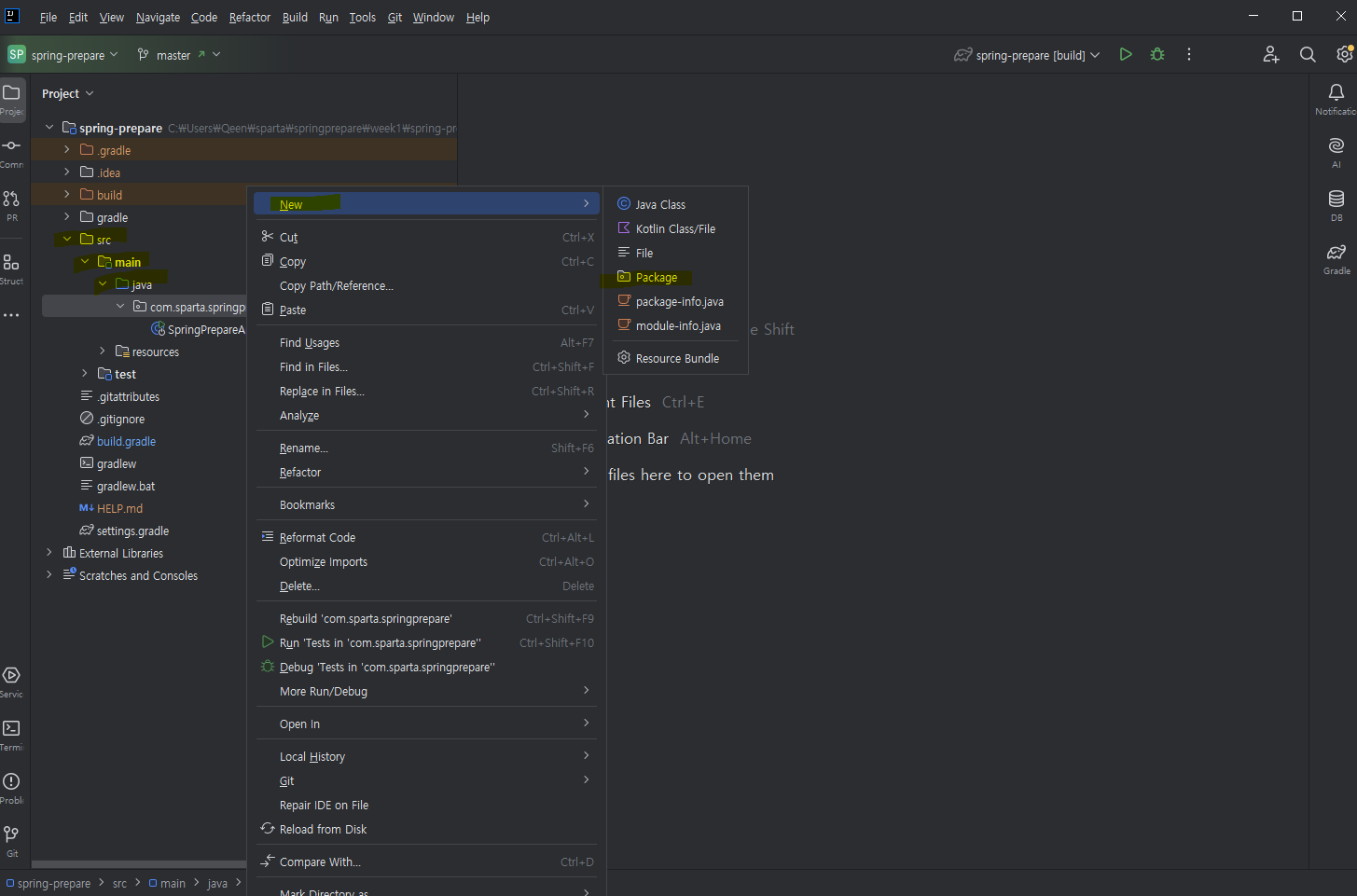Click the Code With Me icon
The width and height of the screenshot is (1357, 896).
coord(1271,55)
